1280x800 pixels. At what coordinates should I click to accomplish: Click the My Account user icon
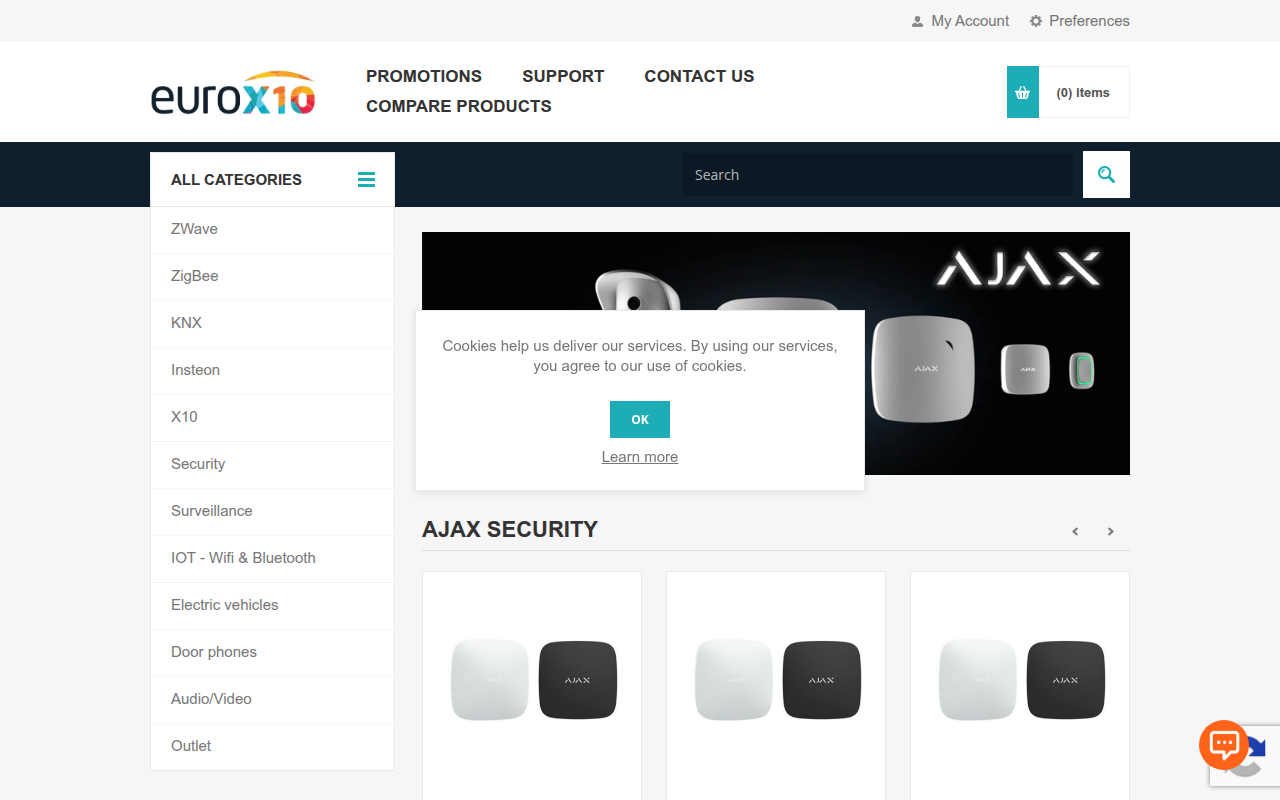pyautogui.click(x=917, y=21)
